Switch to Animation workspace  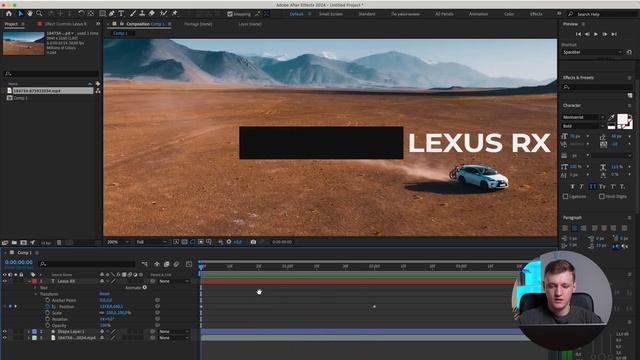coord(478,14)
